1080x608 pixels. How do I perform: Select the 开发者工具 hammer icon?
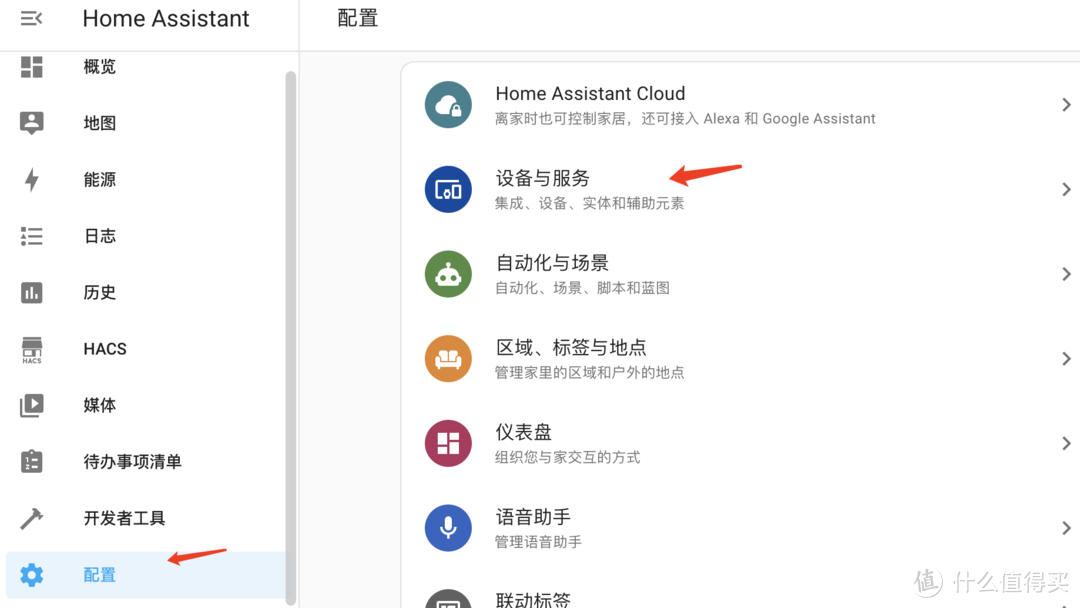coord(31,518)
